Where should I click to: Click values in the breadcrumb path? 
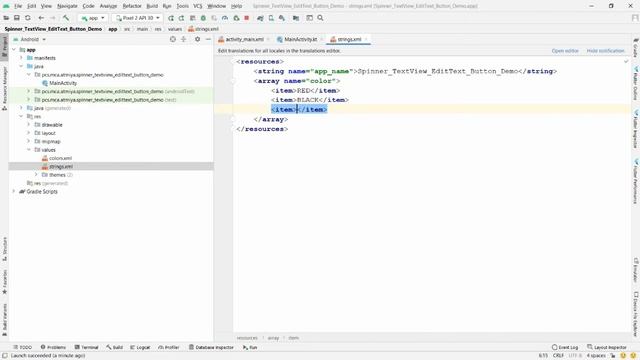click(175, 29)
